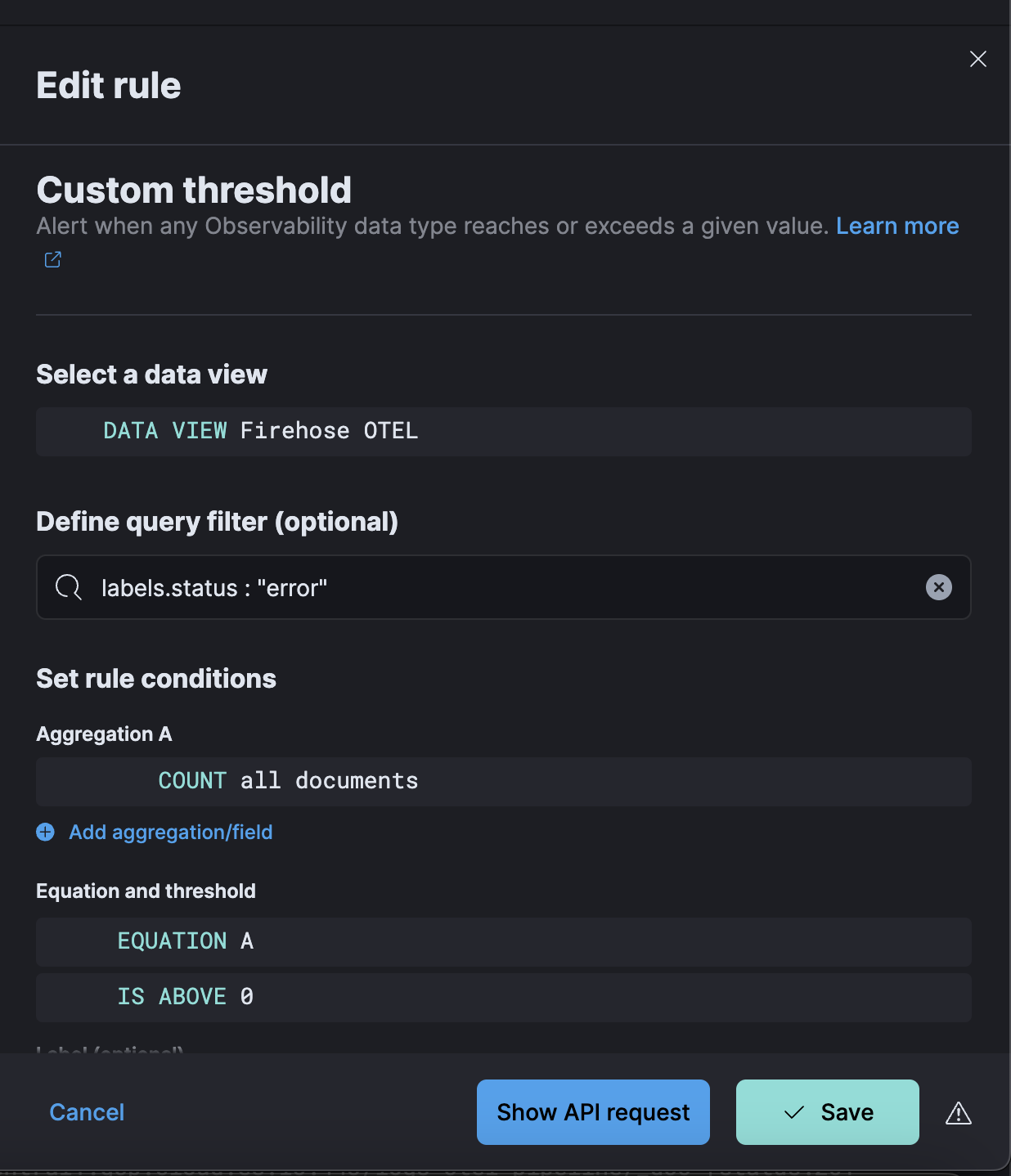Click the Show API request button
Screen dimensions: 1011x1176
click(593, 1112)
